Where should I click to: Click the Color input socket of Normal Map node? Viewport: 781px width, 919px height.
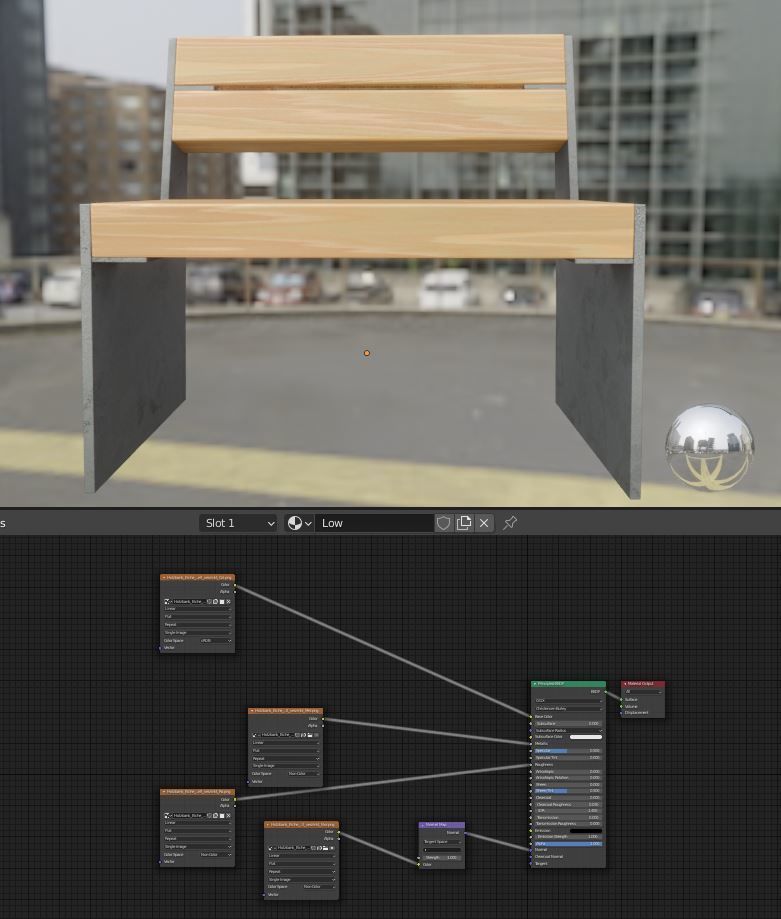pos(418,864)
